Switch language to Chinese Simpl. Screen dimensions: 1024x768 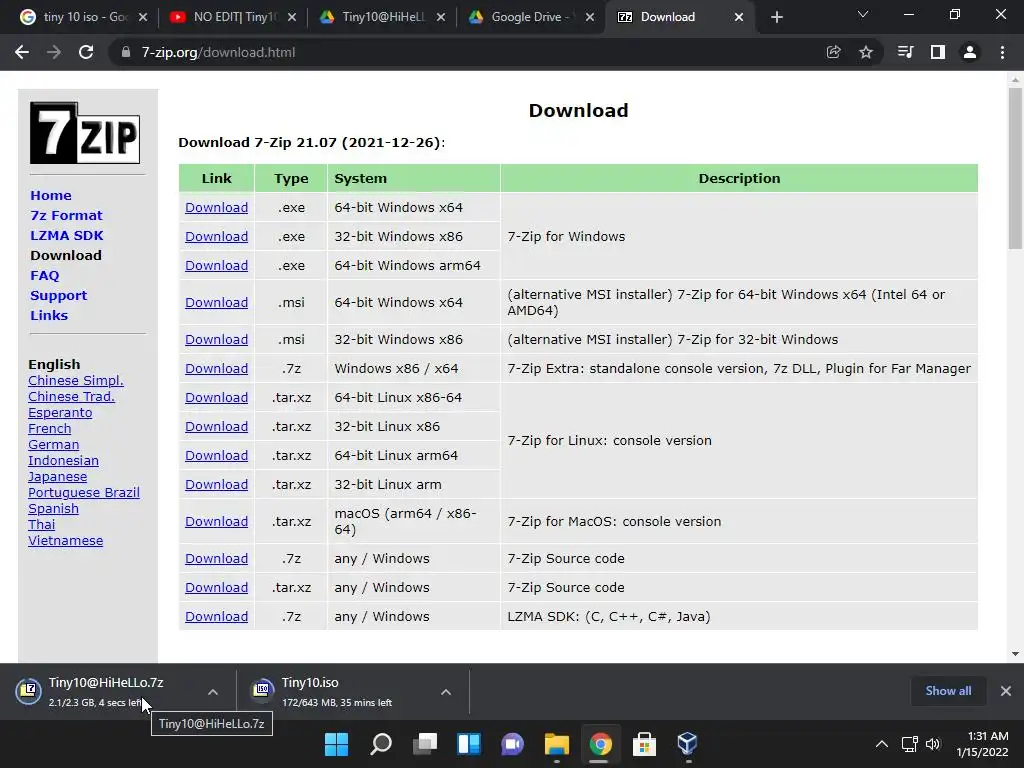pyautogui.click(x=76, y=381)
